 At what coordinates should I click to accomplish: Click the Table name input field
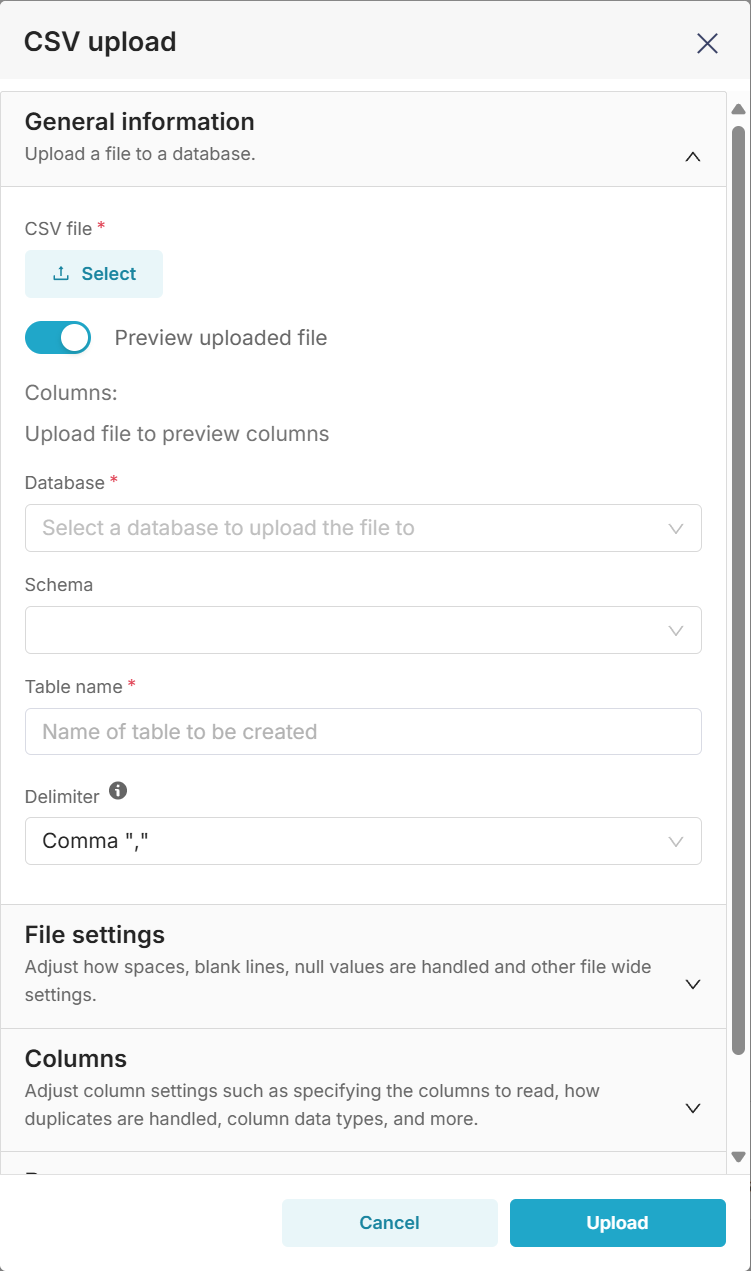pyautogui.click(x=363, y=732)
